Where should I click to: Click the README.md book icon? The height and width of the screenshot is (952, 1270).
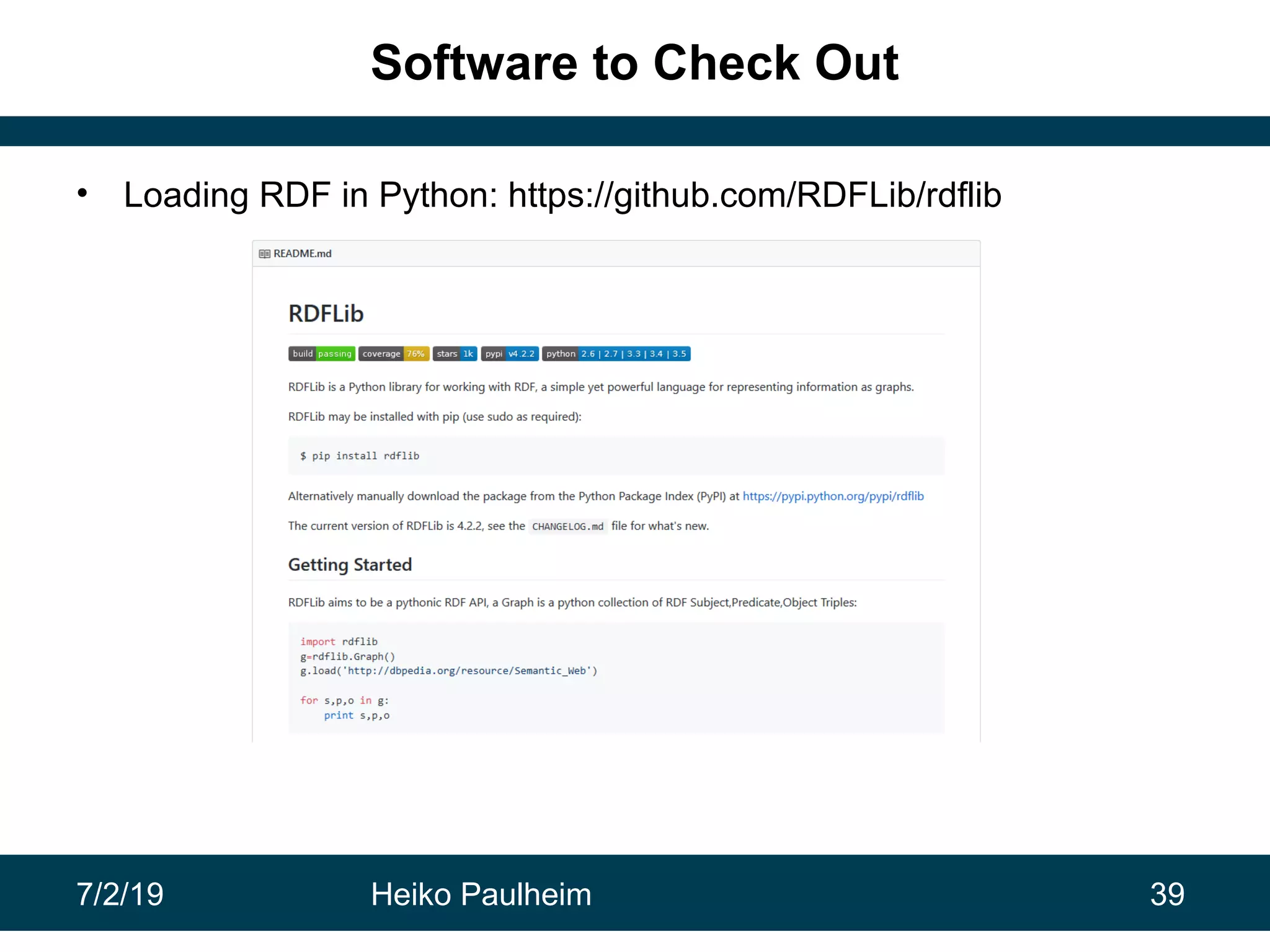264,254
